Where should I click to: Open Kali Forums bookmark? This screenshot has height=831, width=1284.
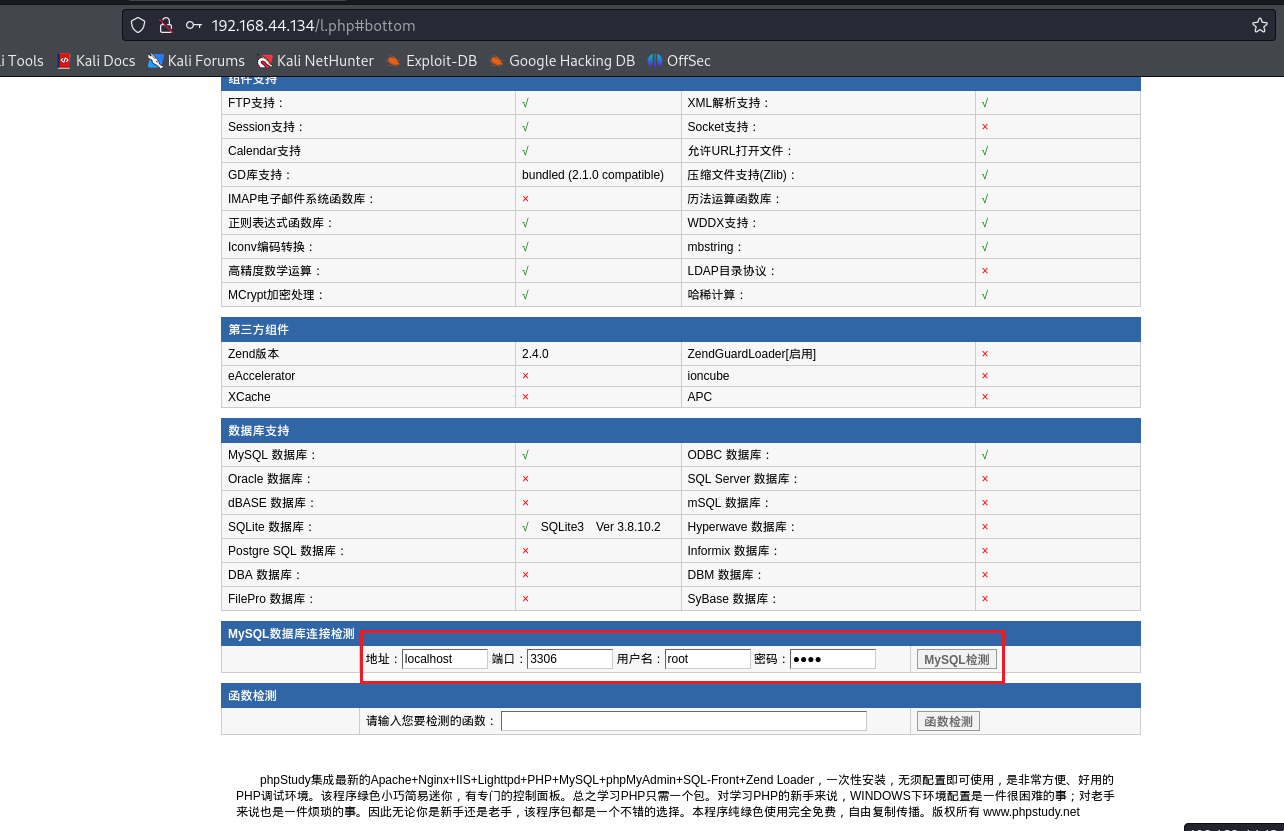(x=196, y=61)
